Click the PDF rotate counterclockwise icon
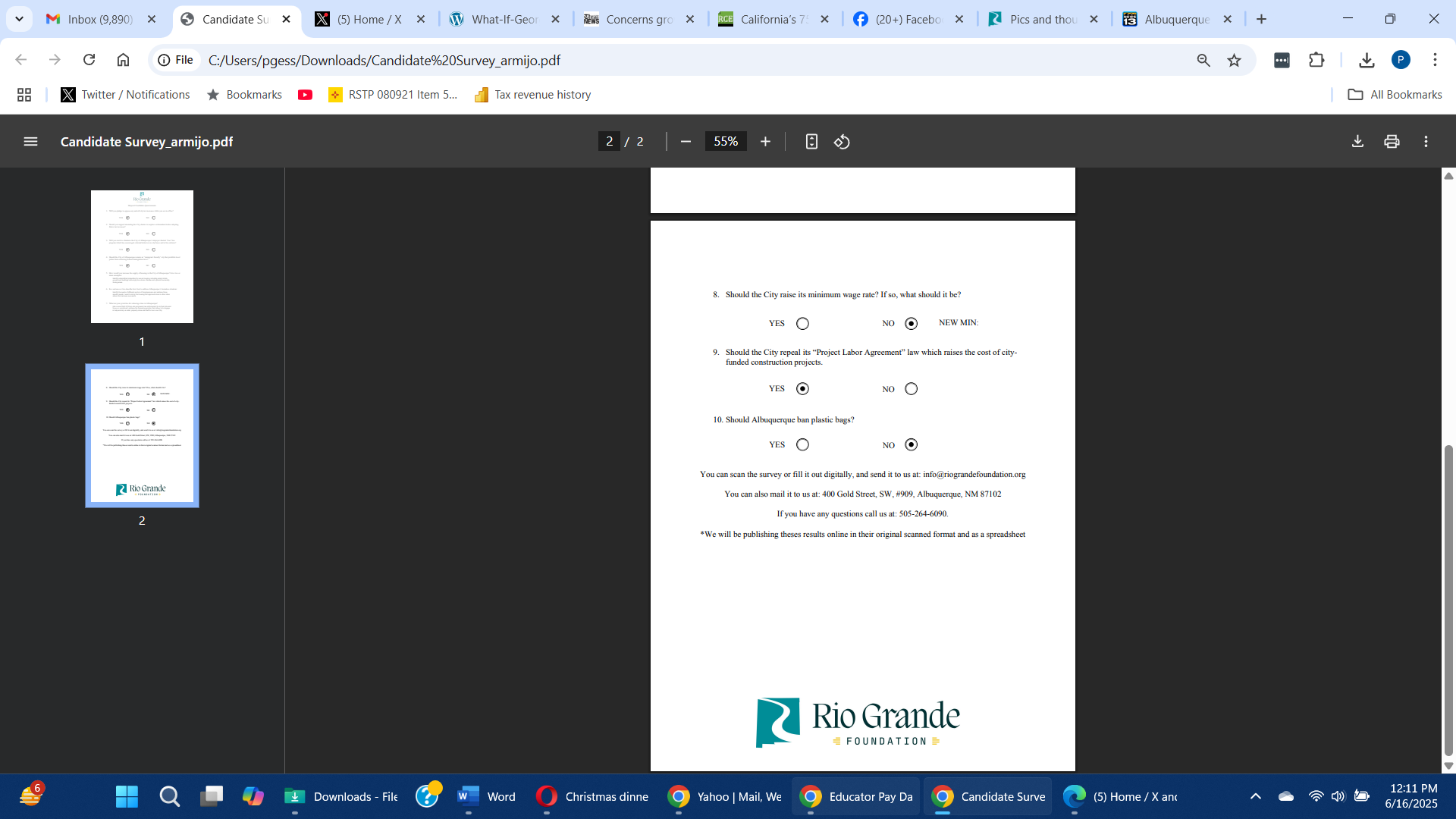Viewport: 1456px width, 819px height. 842,142
